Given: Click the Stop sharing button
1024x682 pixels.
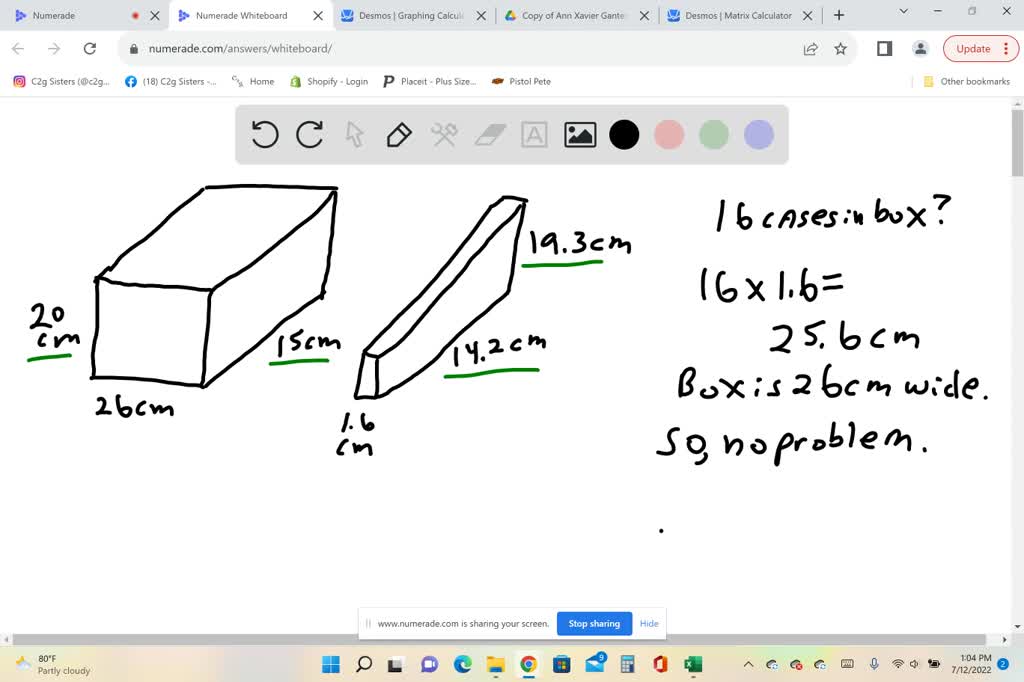Looking at the screenshot, I should [594, 624].
